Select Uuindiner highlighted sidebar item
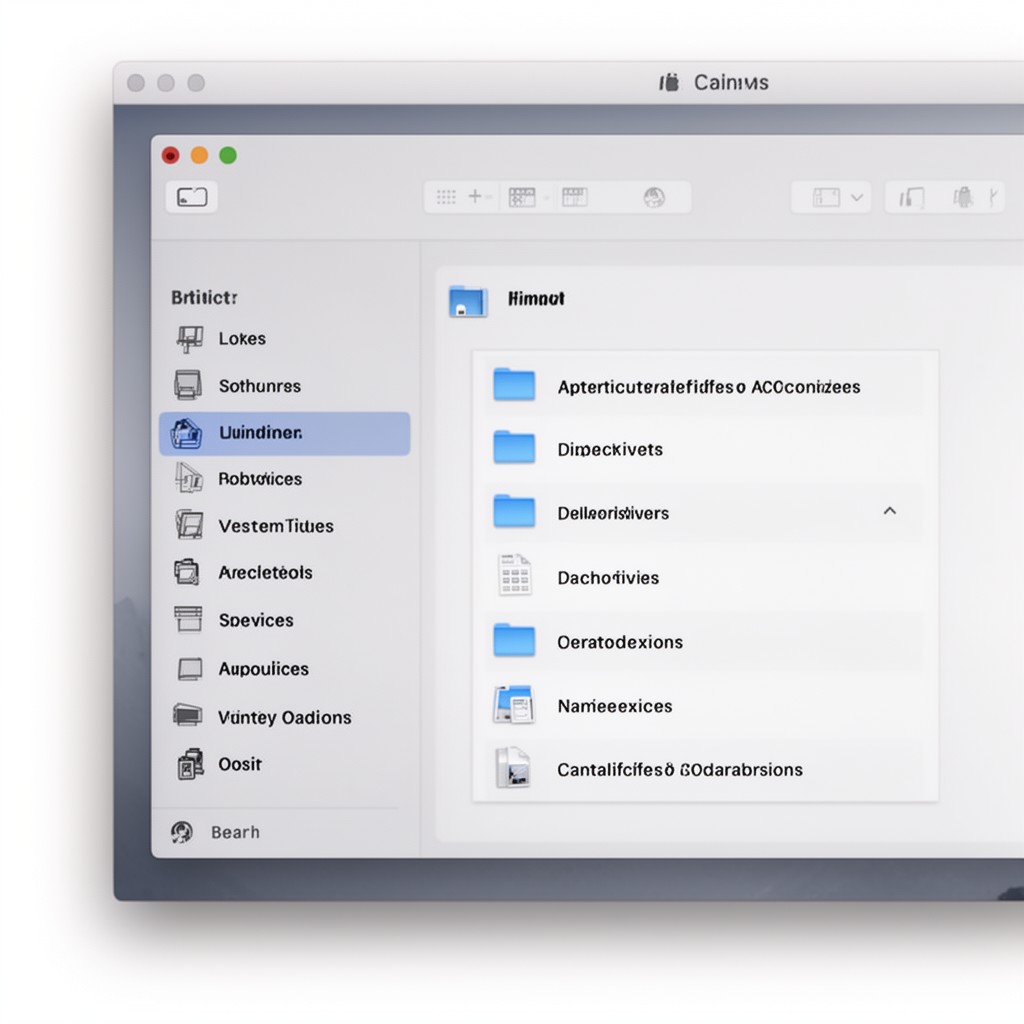Image resolution: width=1024 pixels, height=1024 pixels. pyautogui.click(x=285, y=434)
